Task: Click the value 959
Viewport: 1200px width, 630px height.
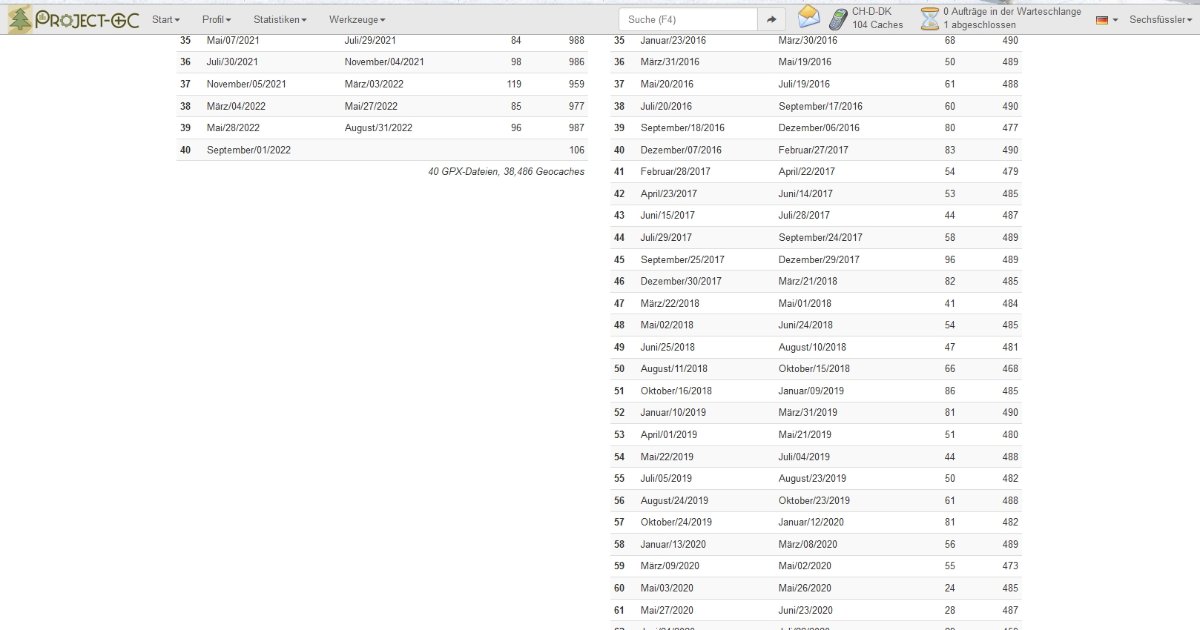Action: 576,84
